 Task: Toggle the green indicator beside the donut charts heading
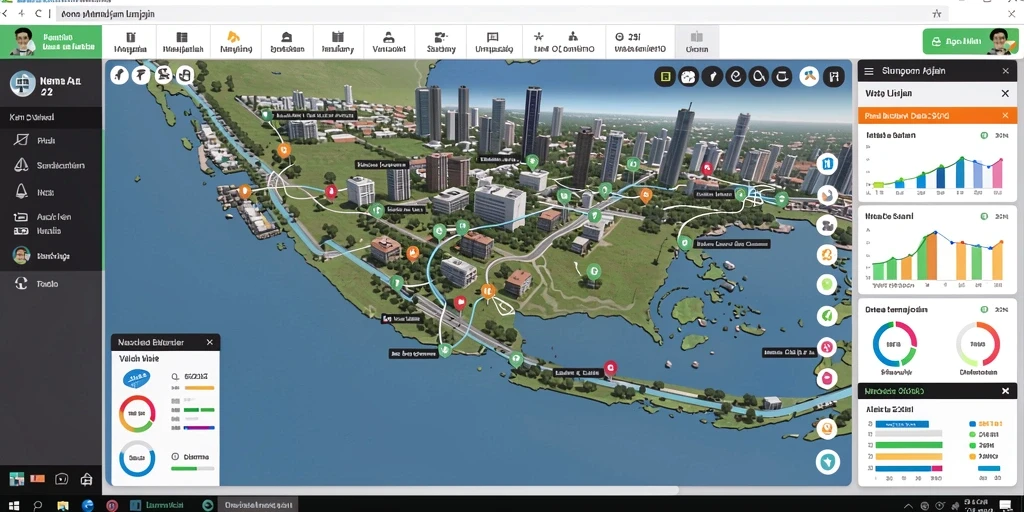[x=984, y=310]
